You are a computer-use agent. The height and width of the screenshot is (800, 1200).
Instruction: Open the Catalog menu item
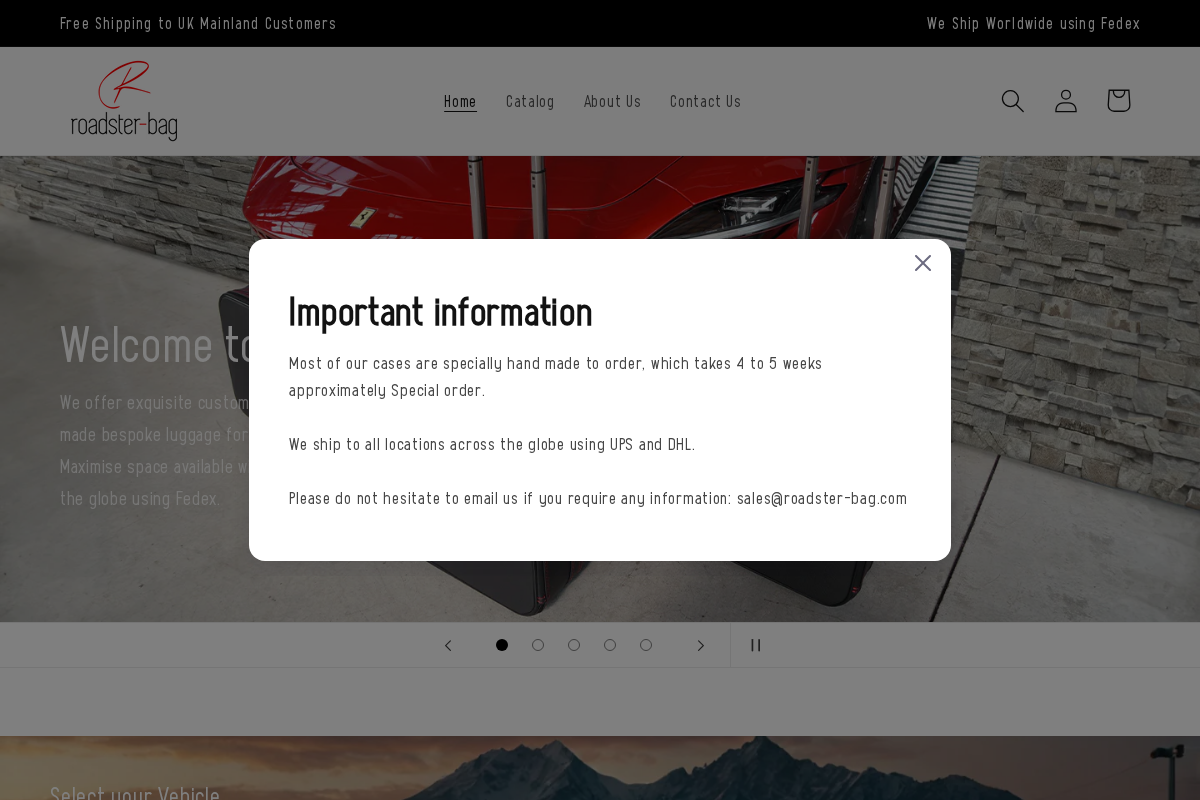[x=530, y=101]
